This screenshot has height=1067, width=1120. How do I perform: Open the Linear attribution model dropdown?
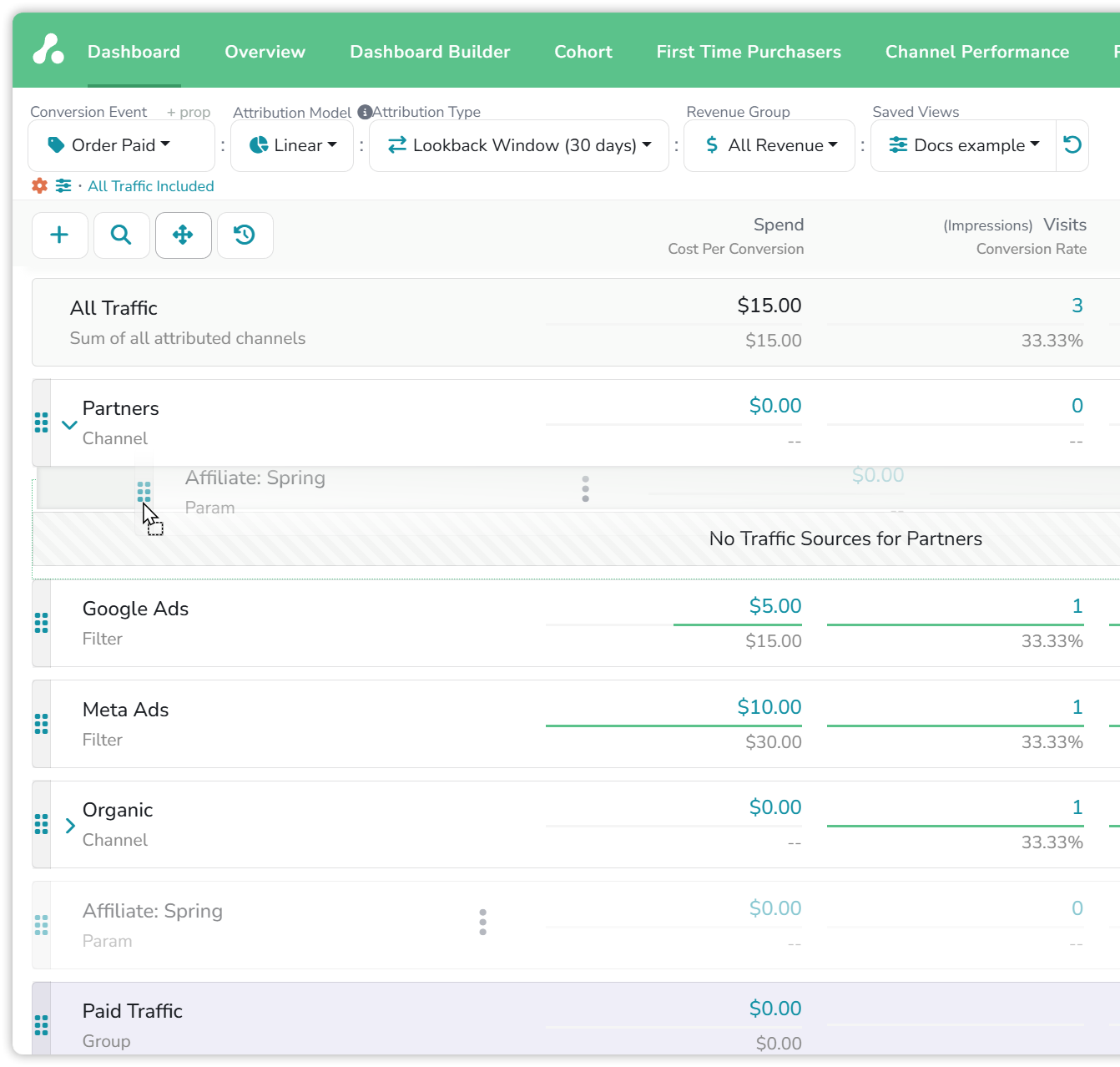[292, 145]
